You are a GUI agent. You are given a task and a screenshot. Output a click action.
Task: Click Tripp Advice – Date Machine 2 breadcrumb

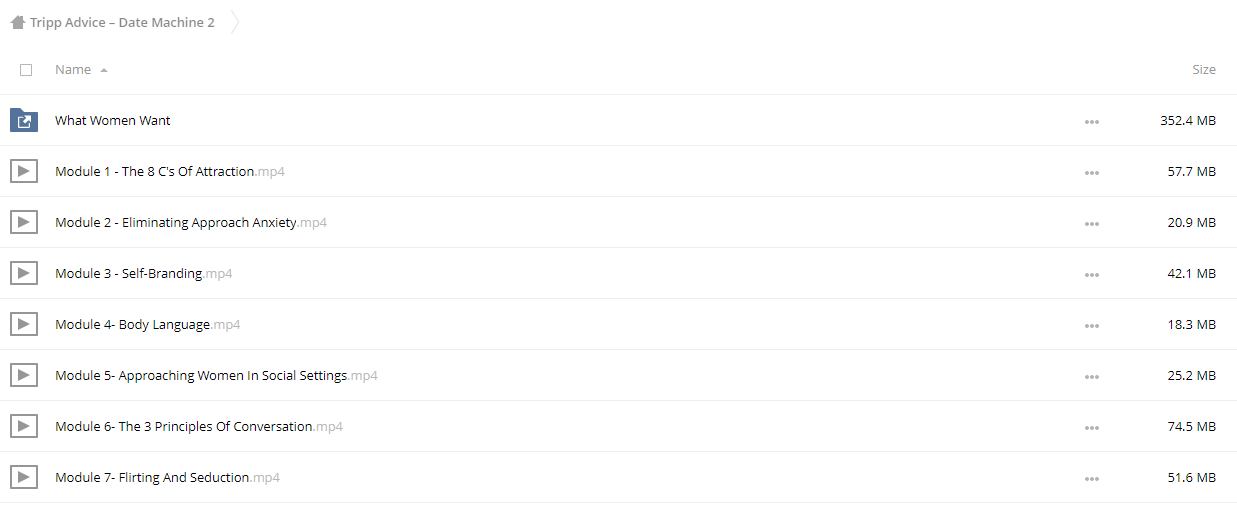point(122,22)
